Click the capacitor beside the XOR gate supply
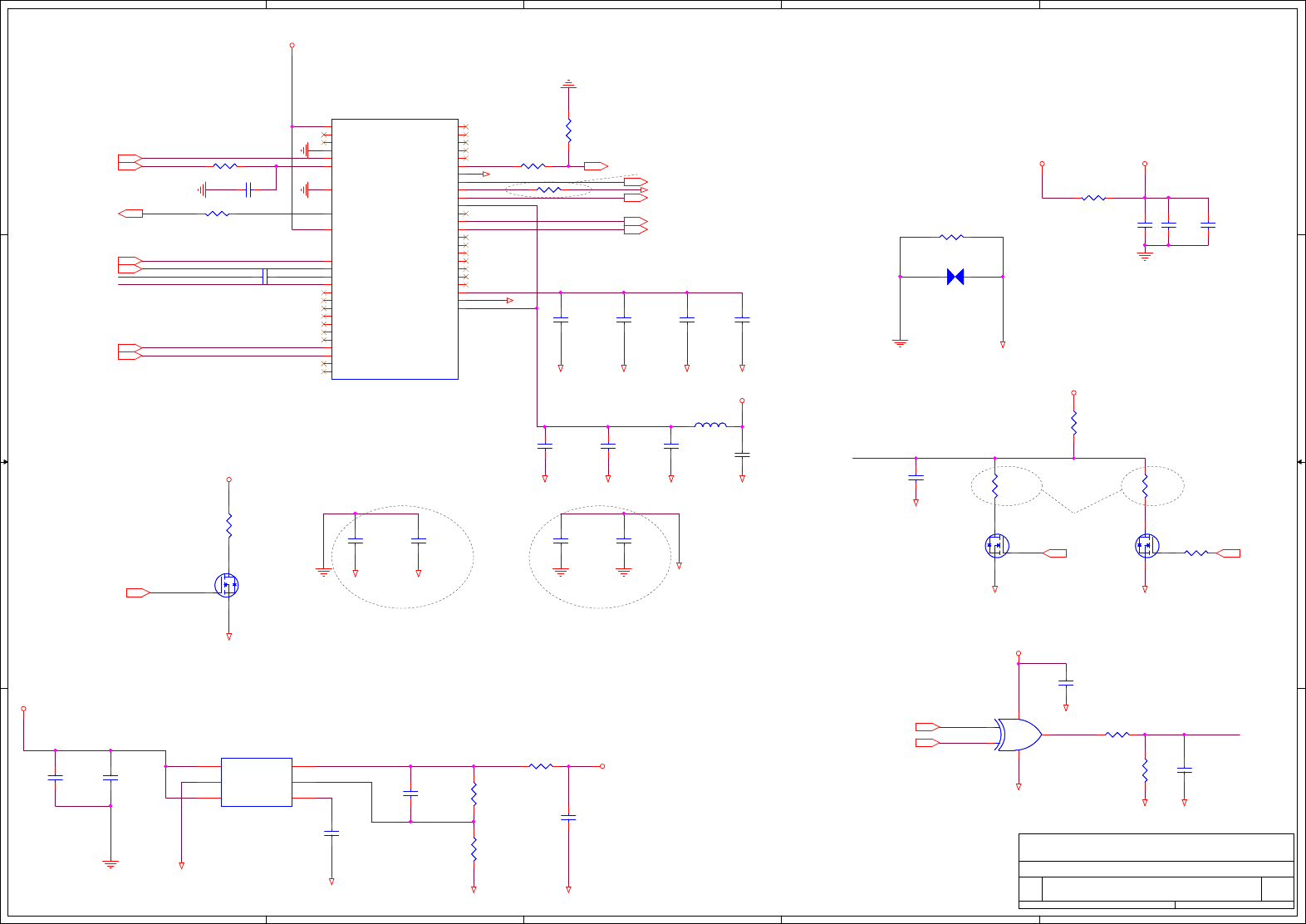The image size is (1306, 924). click(x=1066, y=683)
